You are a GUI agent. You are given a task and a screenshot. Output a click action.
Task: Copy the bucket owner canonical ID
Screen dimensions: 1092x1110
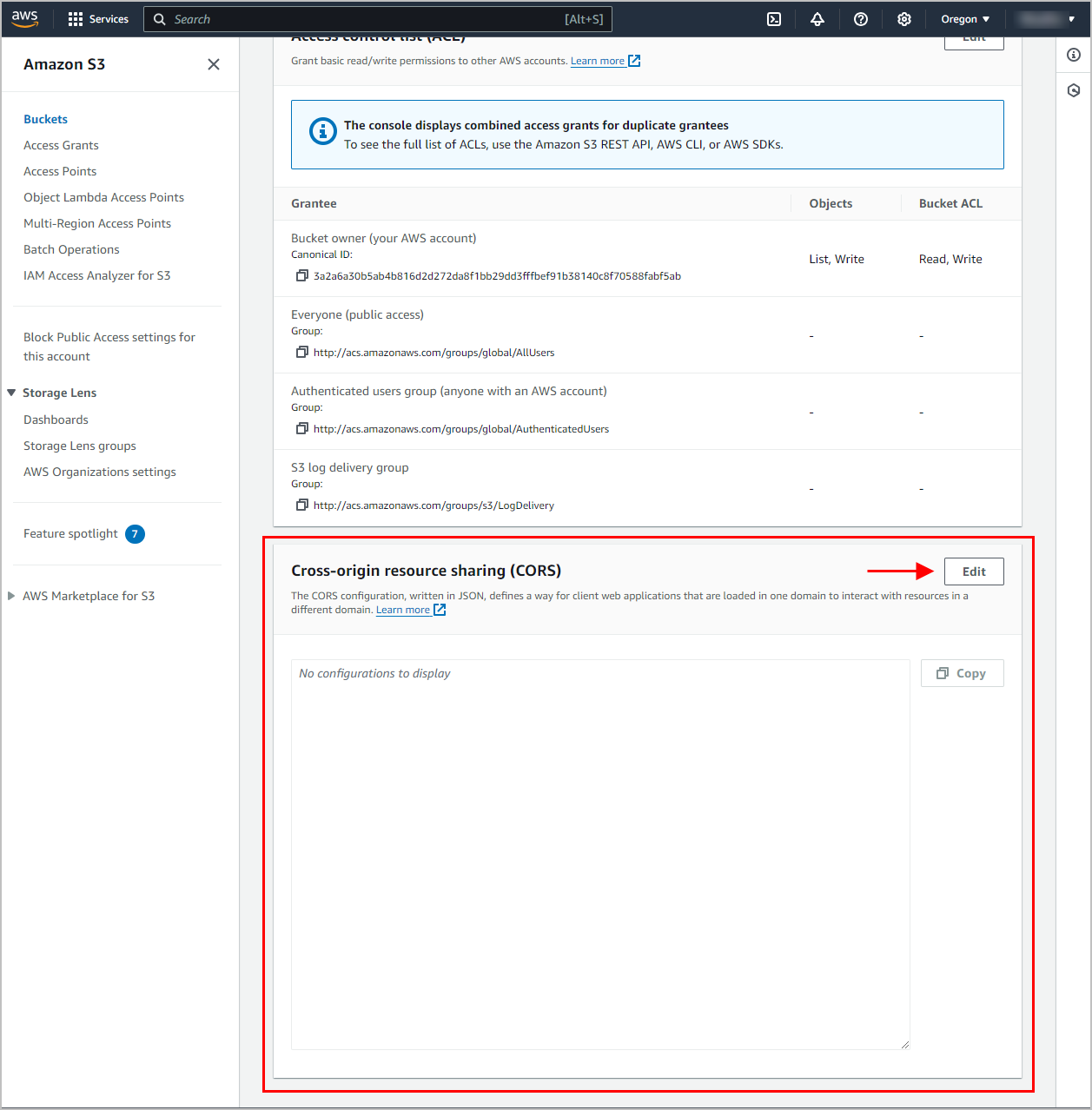301,275
